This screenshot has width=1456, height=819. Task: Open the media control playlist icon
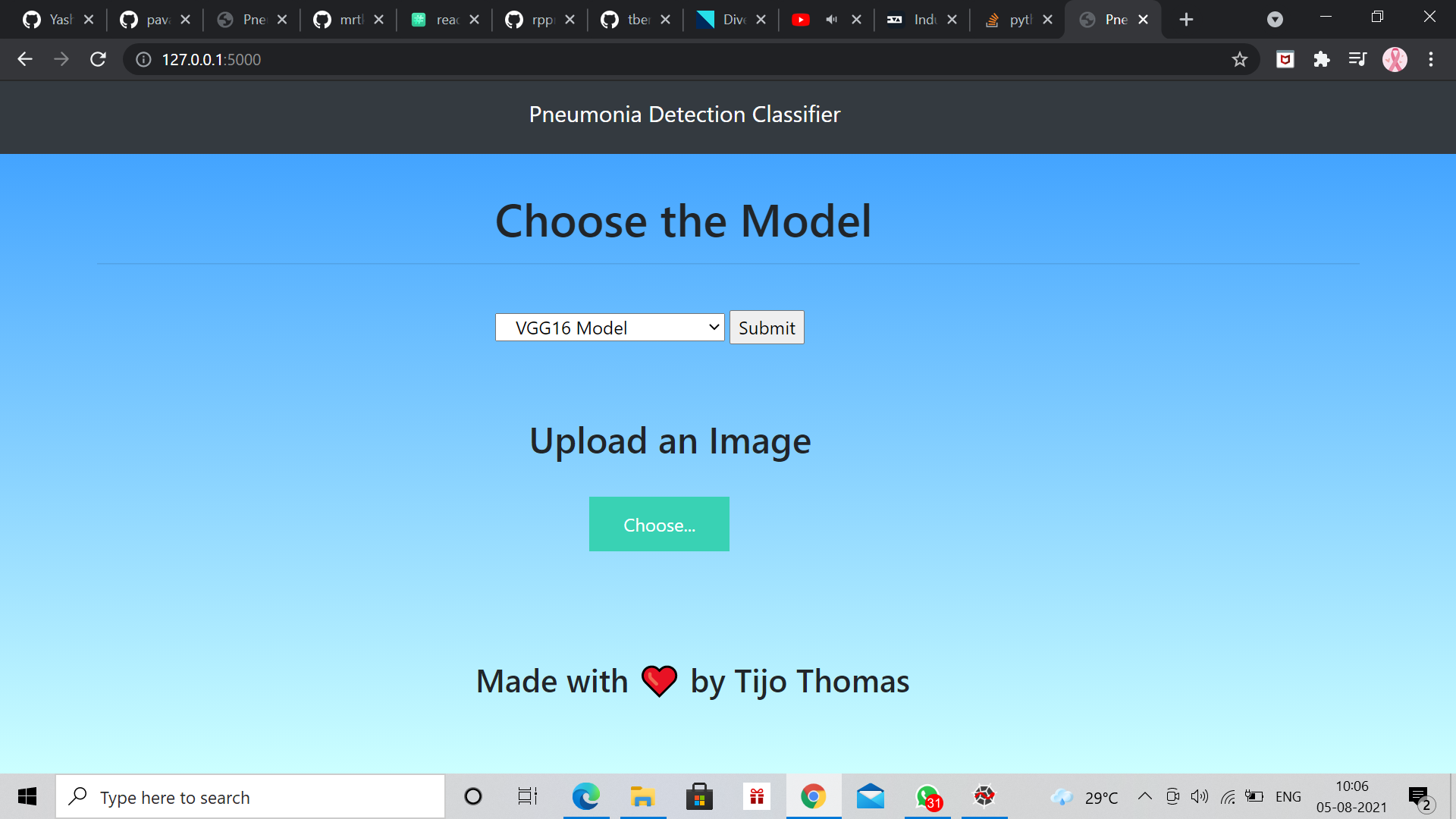1357,59
